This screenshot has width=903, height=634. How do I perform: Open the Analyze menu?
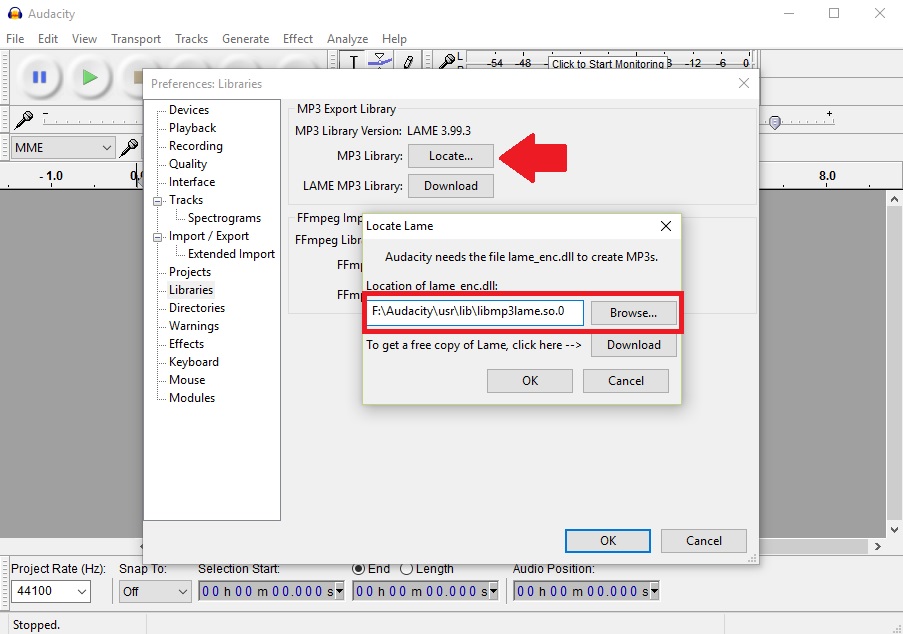(x=347, y=39)
